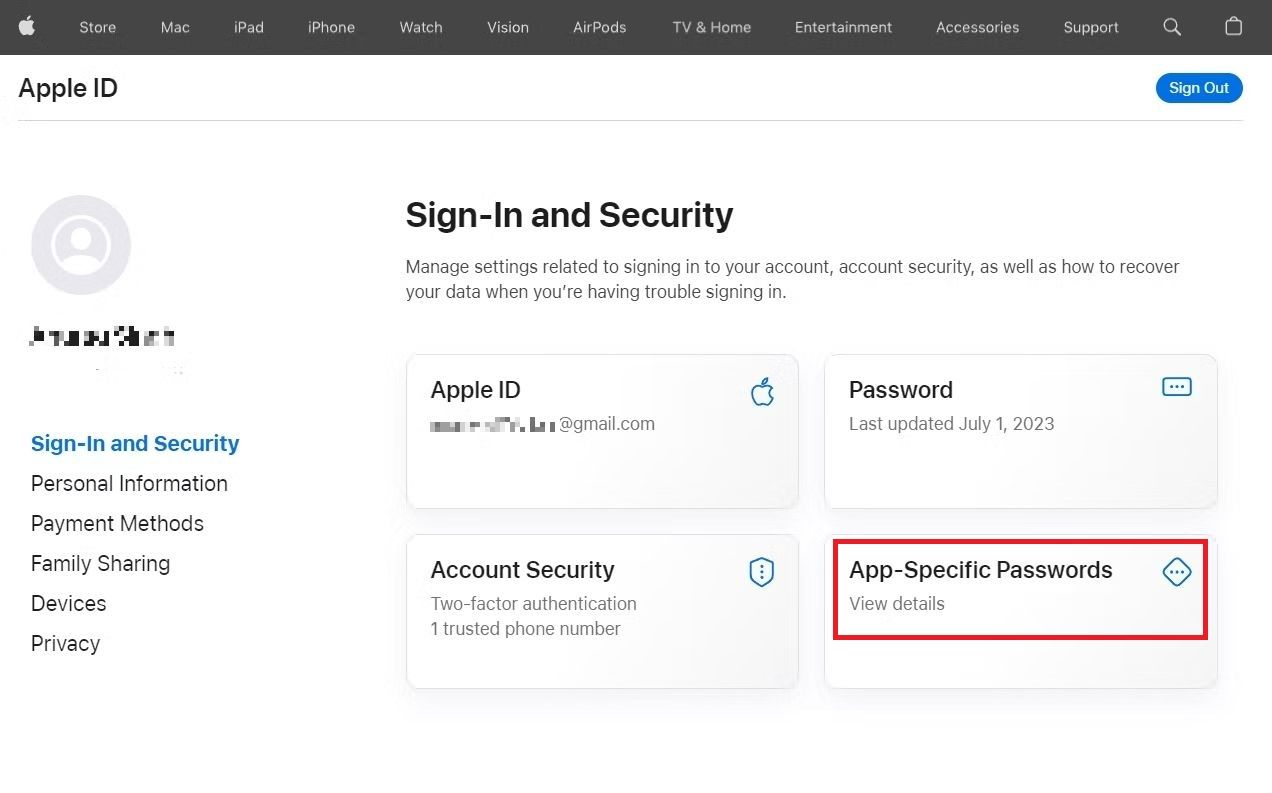
Task: Open App-Specific Passwords details
Action: click(x=1018, y=590)
